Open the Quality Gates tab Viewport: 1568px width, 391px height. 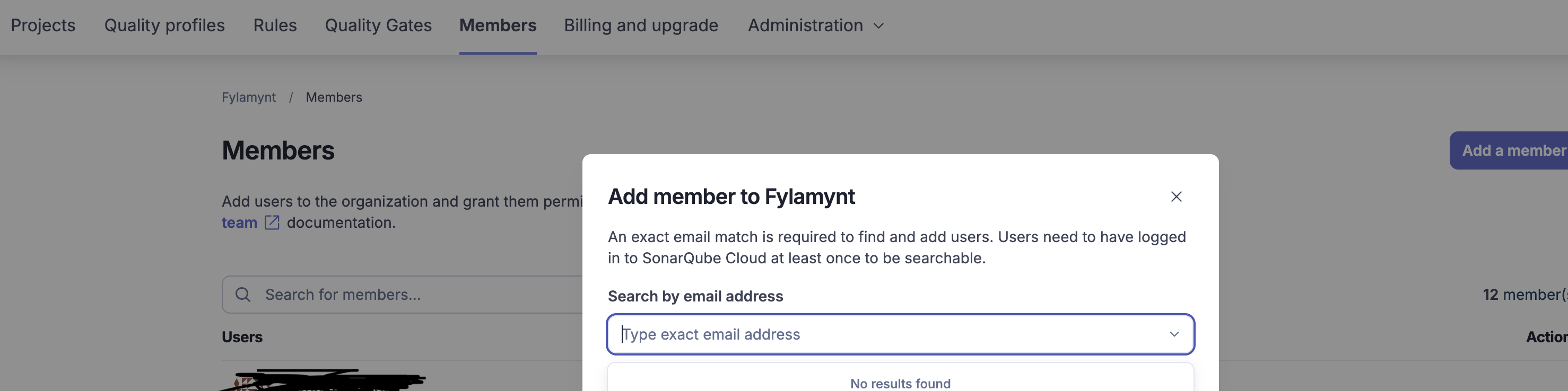coord(378,25)
